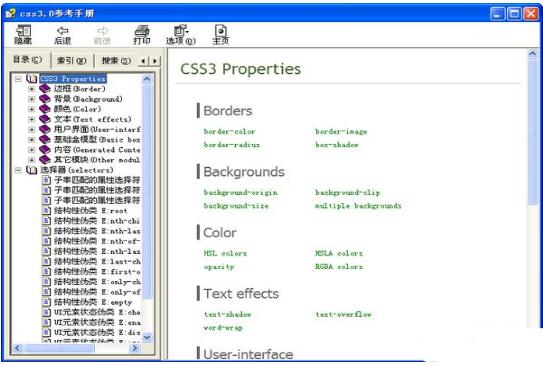Open the text-overflow link
543x365 pixels.
coord(344,314)
